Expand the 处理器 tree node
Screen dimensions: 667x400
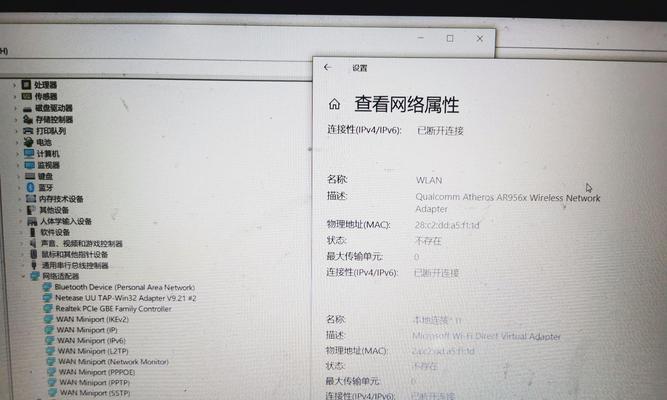coord(14,85)
